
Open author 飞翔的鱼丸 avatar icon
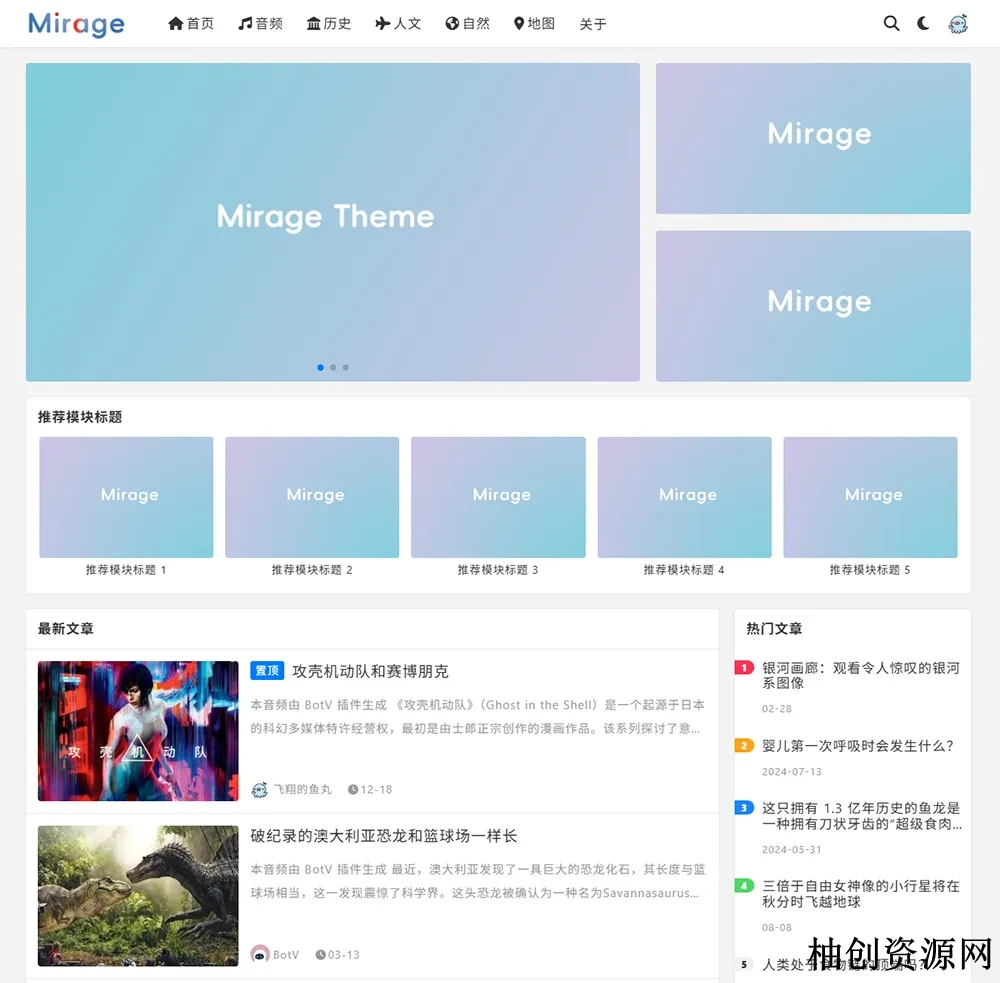click(x=259, y=789)
